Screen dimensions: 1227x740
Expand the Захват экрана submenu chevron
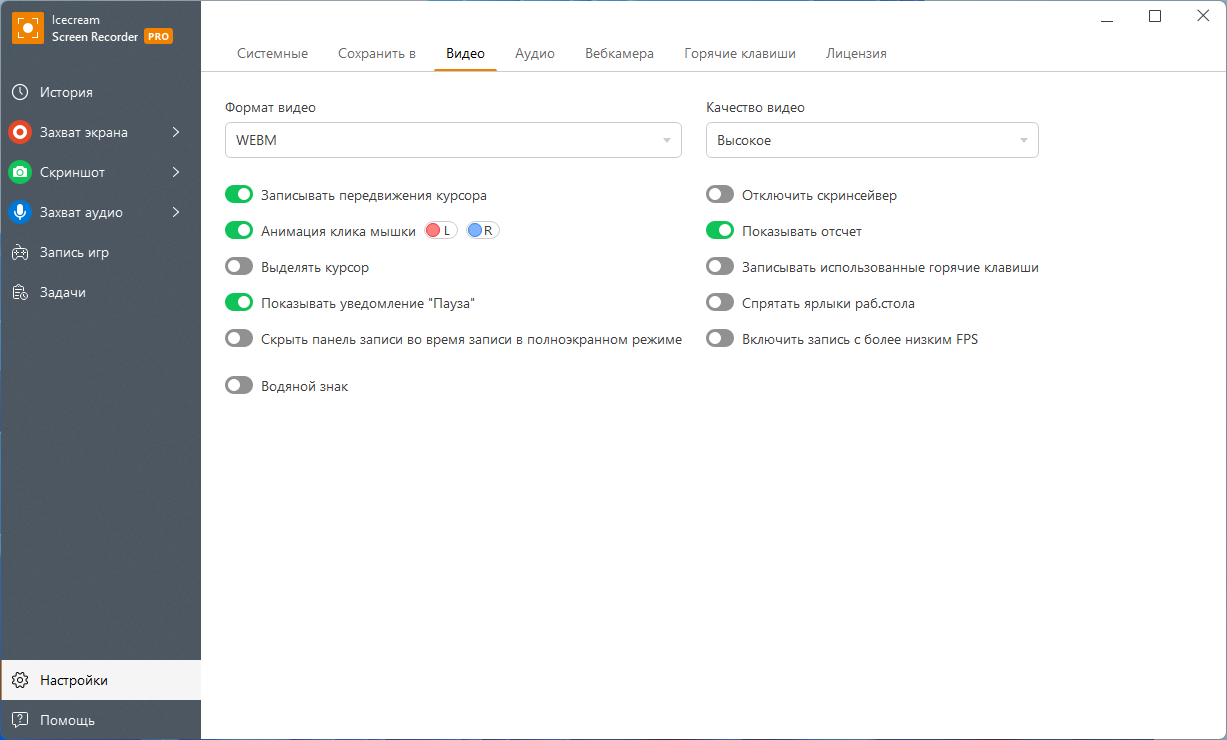[x=176, y=132]
